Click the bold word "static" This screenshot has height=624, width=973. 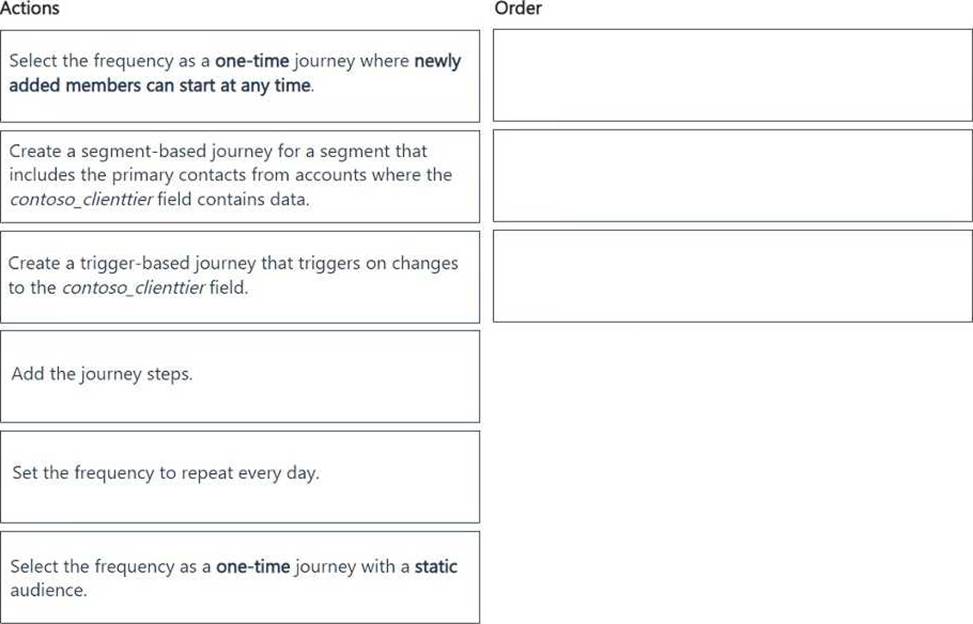tap(436, 566)
